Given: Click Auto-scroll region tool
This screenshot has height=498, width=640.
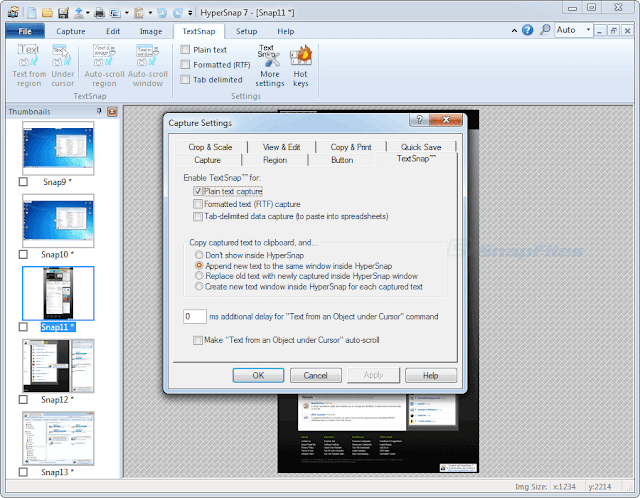Looking at the screenshot, I should [104, 66].
